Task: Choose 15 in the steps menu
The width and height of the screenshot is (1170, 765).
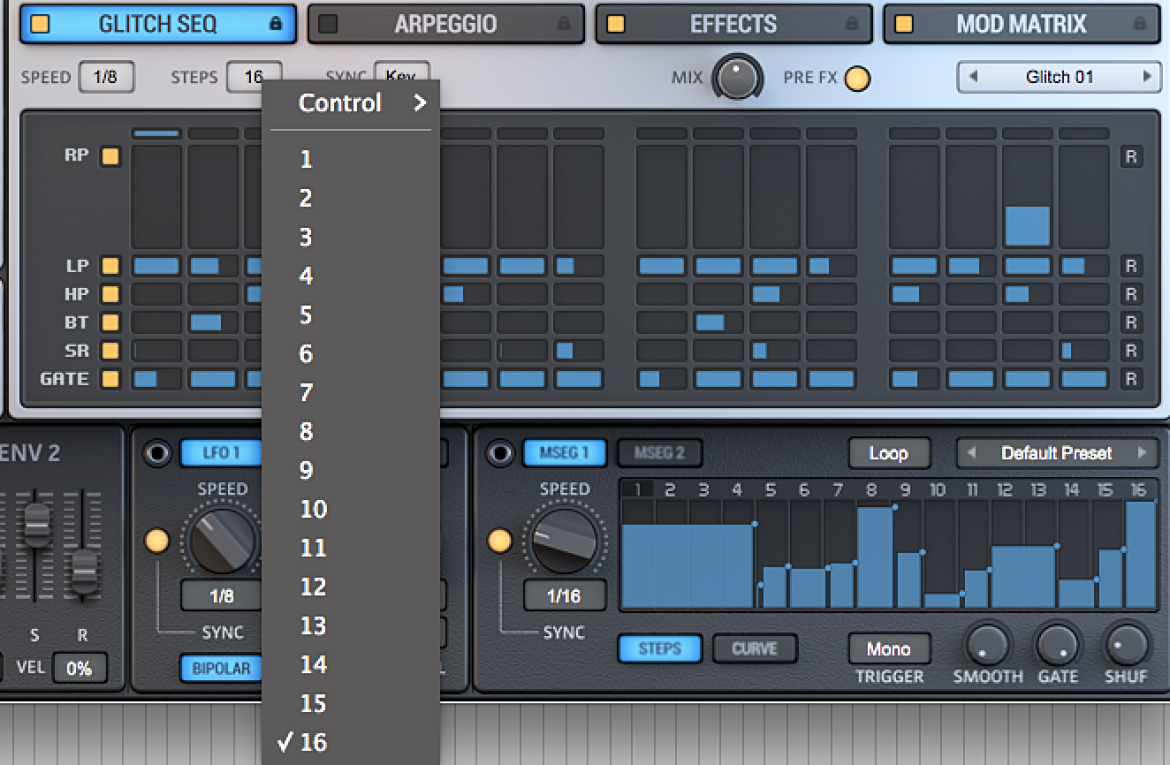Action: [351, 703]
